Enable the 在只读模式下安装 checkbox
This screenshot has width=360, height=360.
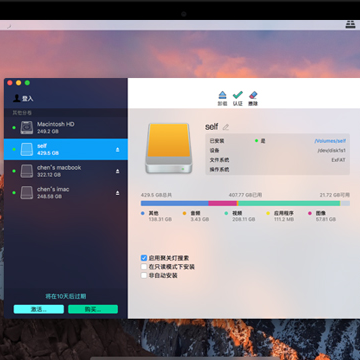[x=144, y=267]
